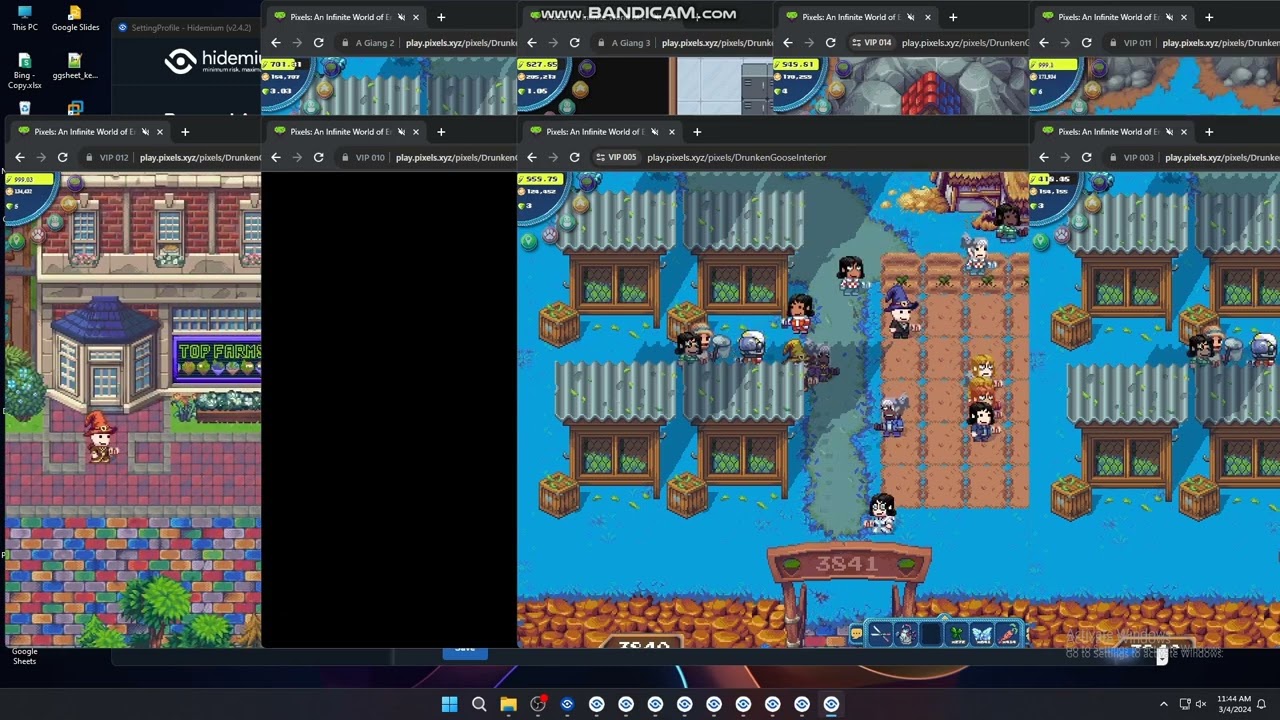Go back in the A Giang 2 window
The image size is (1280, 720).
(x=276, y=43)
